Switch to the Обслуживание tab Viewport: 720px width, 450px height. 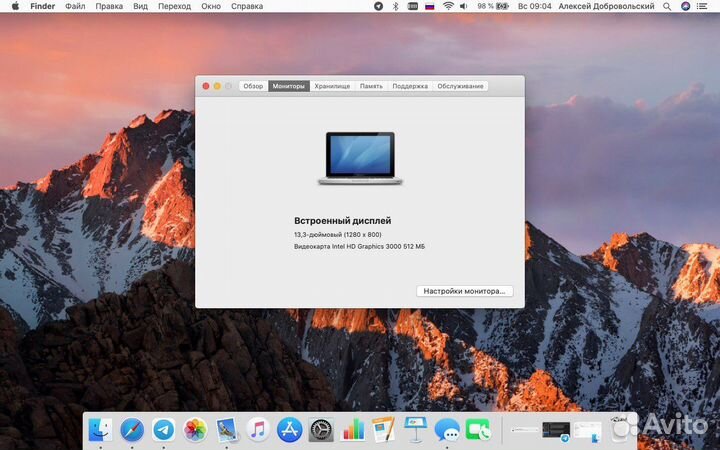460,86
